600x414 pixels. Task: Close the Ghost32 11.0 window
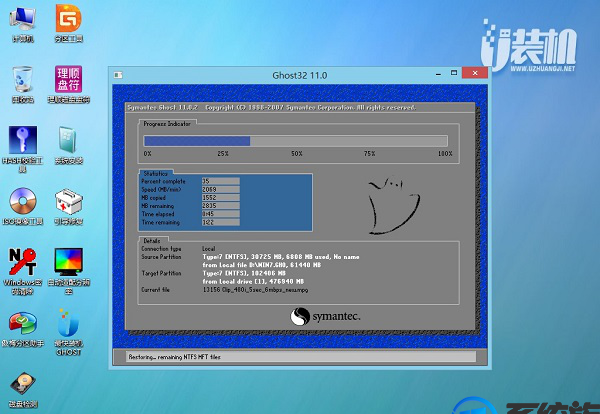[x=475, y=73]
